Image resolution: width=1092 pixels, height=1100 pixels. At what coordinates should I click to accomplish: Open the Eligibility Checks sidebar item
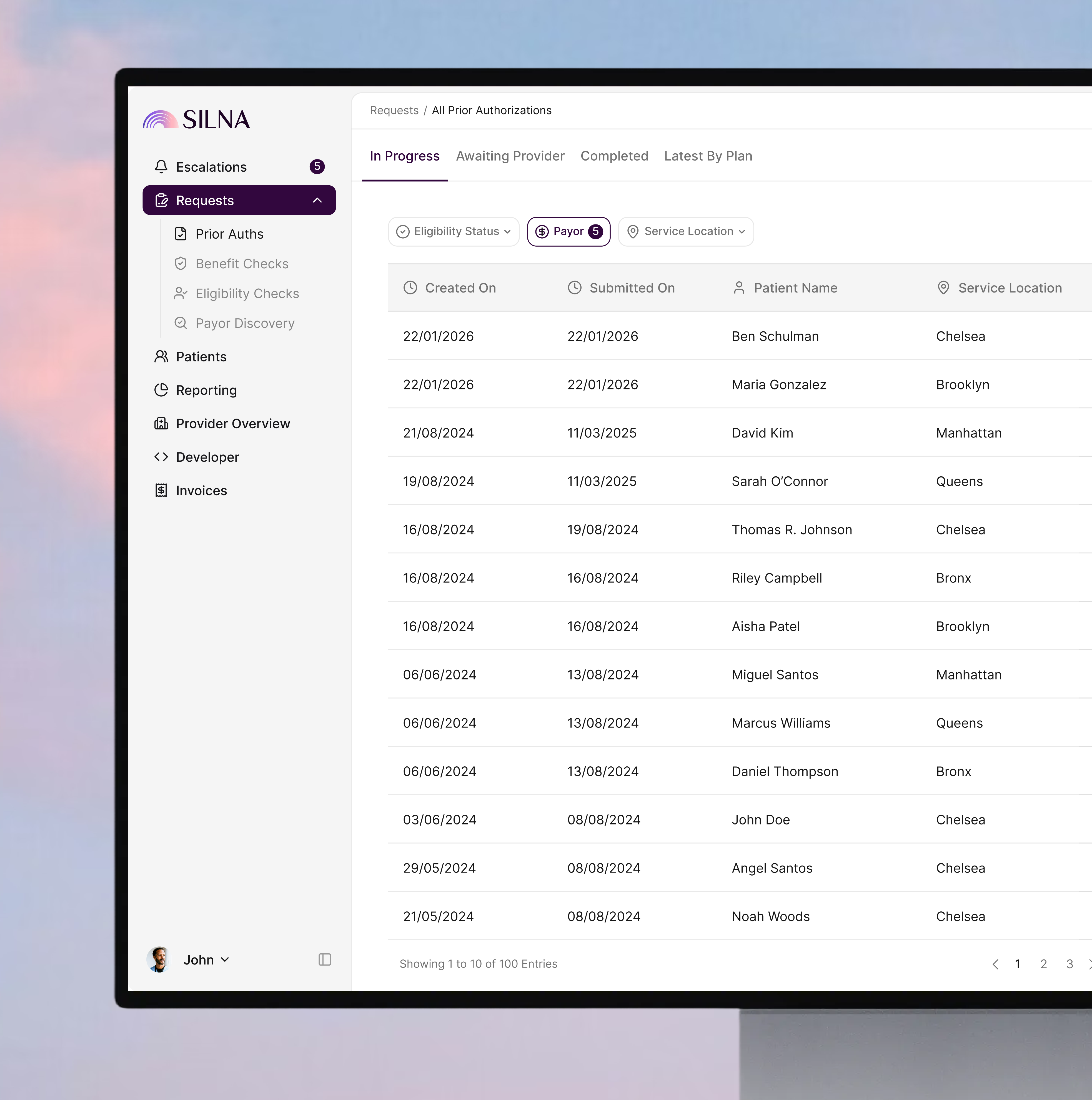(247, 293)
